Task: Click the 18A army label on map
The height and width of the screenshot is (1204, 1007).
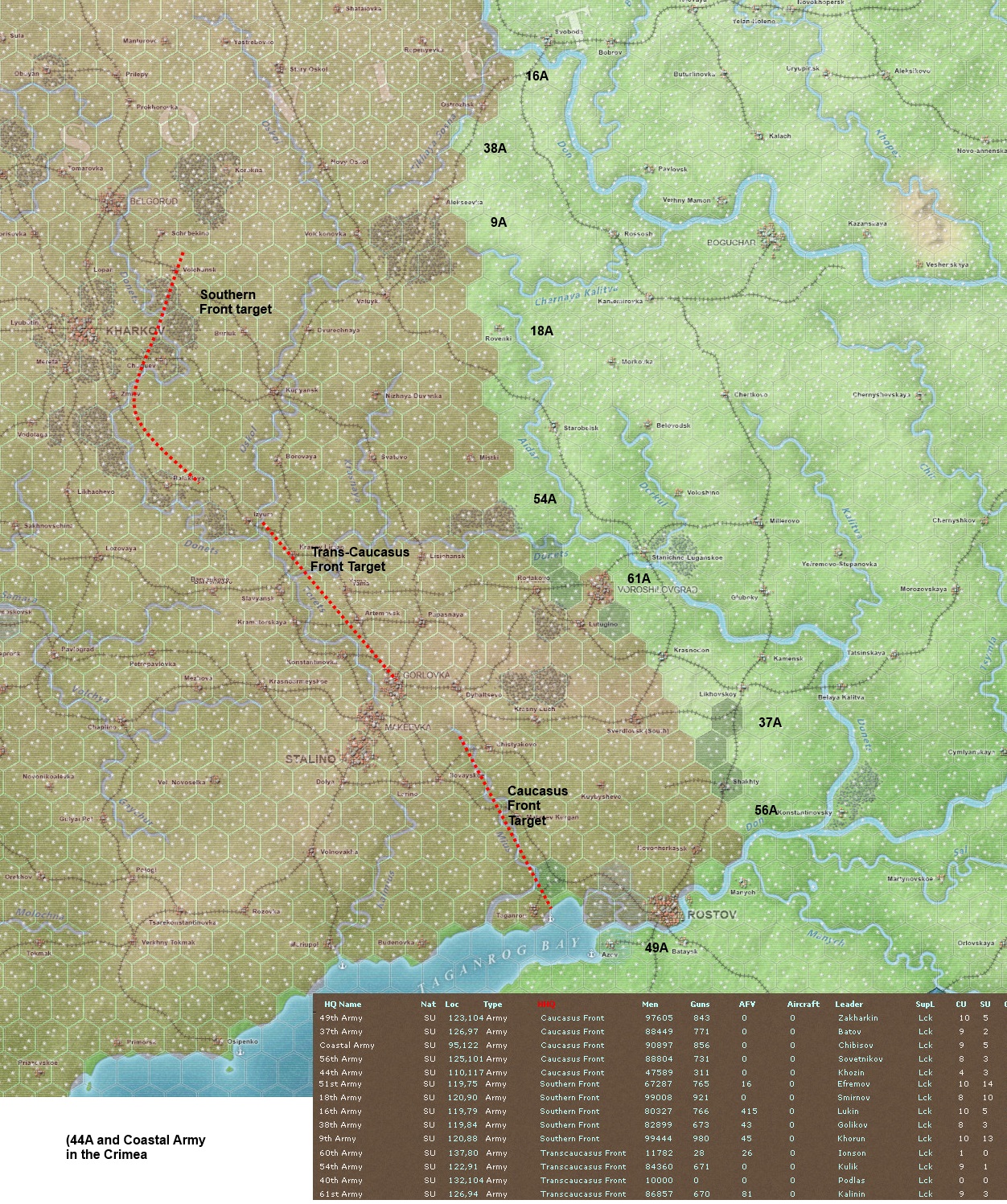Action: click(x=541, y=331)
